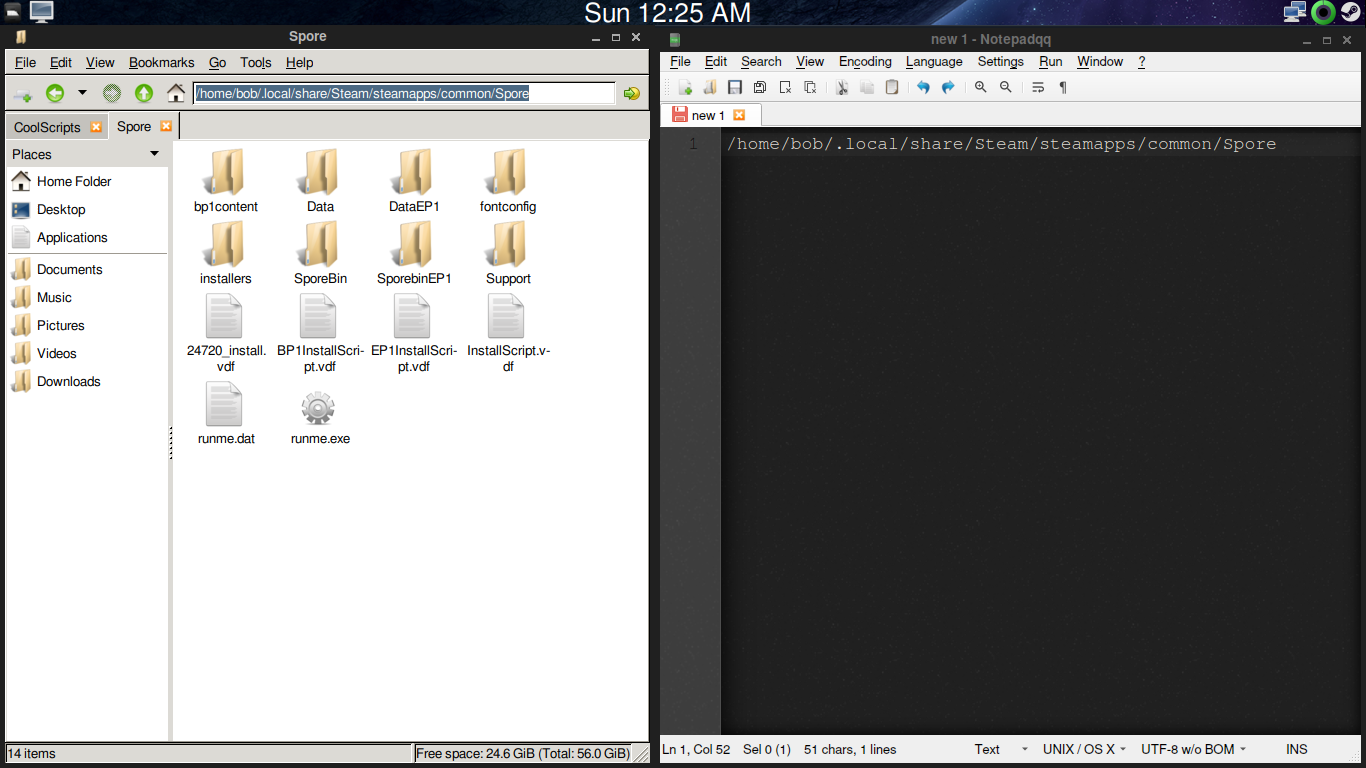This screenshot has height=768, width=1366.
Task: Go back in the file manager
Action: tap(55, 93)
